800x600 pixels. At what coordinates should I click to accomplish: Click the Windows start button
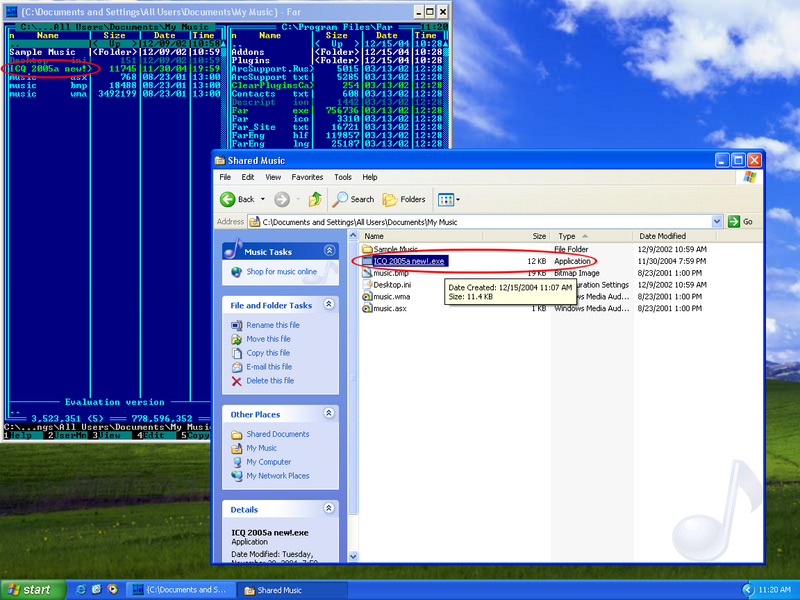pyautogui.click(x=33, y=590)
